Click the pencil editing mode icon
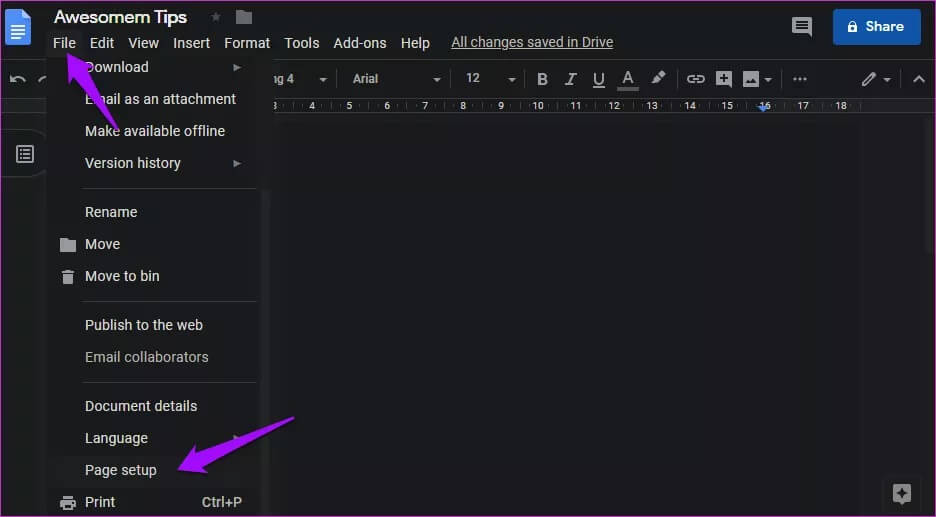Image resolution: width=936 pixels, height=517 pixels. 869,79
